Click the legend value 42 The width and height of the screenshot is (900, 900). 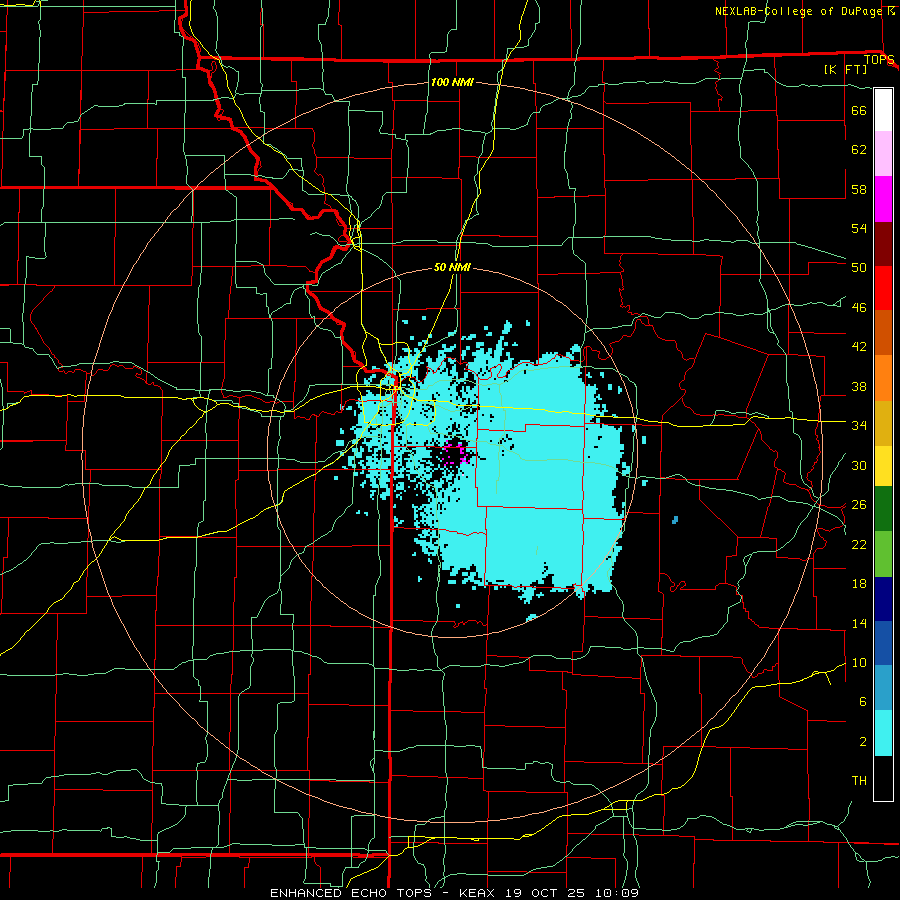859,347
